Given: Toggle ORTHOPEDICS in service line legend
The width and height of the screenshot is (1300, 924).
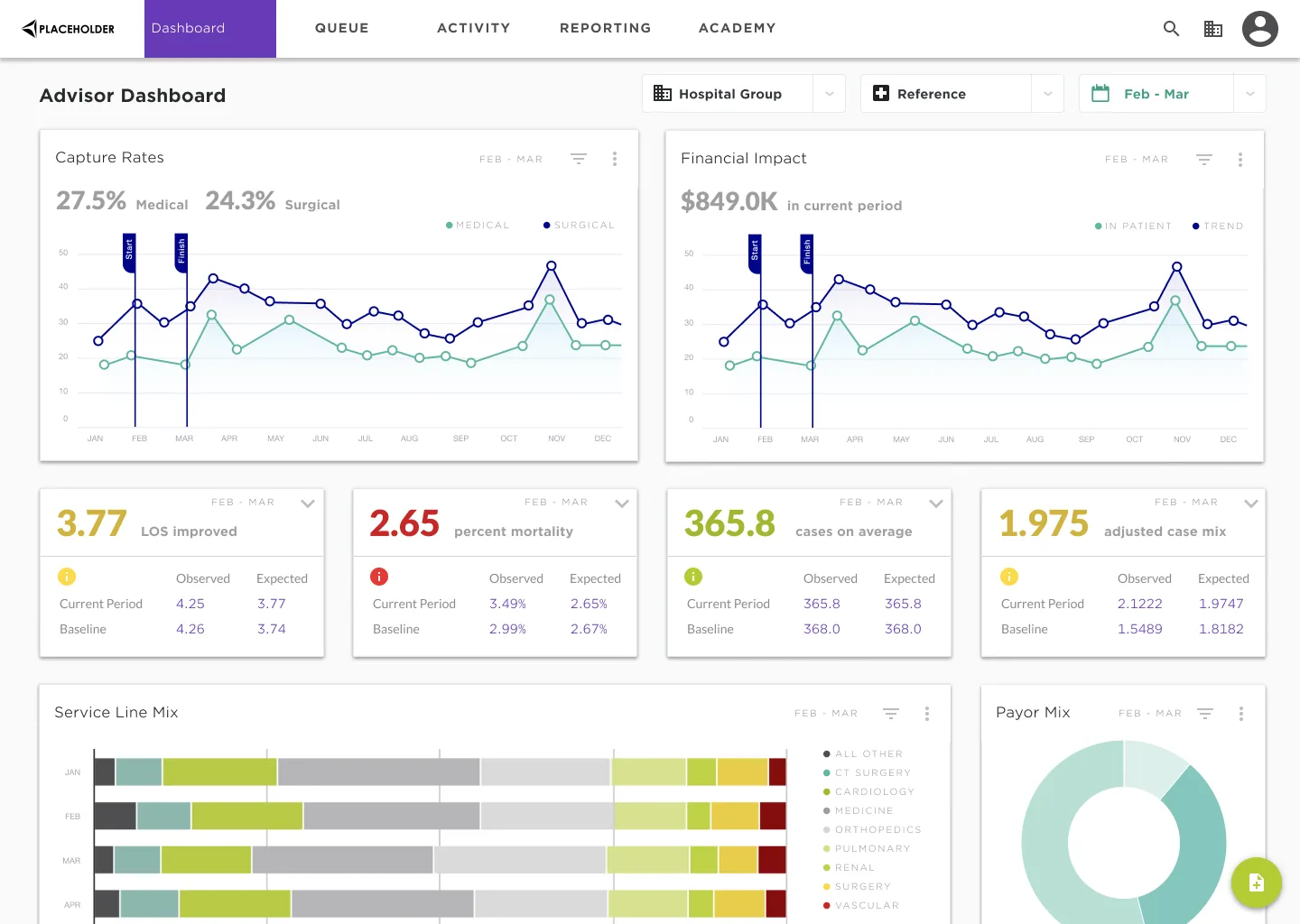Looking at the screenshot, I should (872, 829).
